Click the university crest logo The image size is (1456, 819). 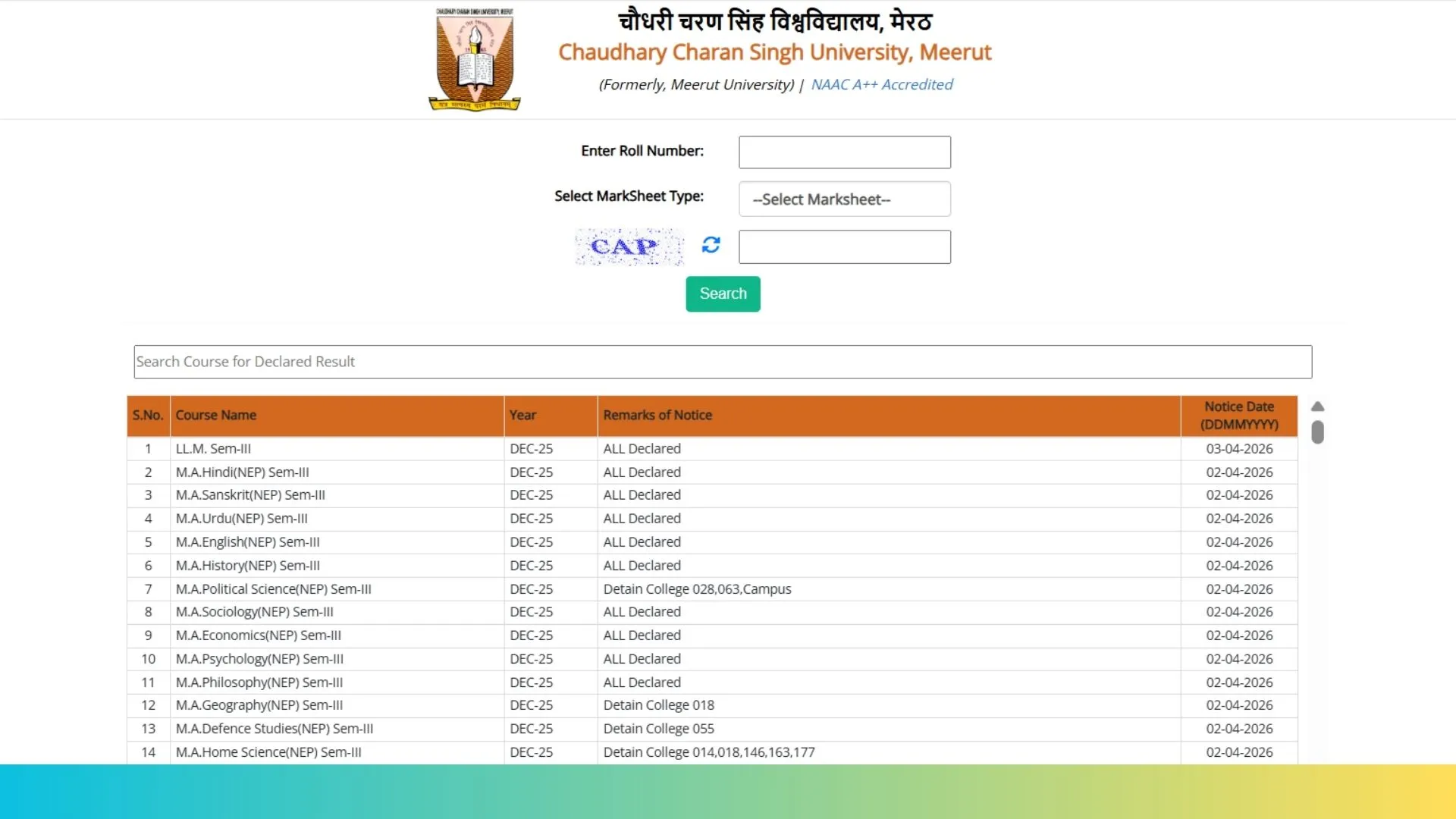(x=475, y=60)
